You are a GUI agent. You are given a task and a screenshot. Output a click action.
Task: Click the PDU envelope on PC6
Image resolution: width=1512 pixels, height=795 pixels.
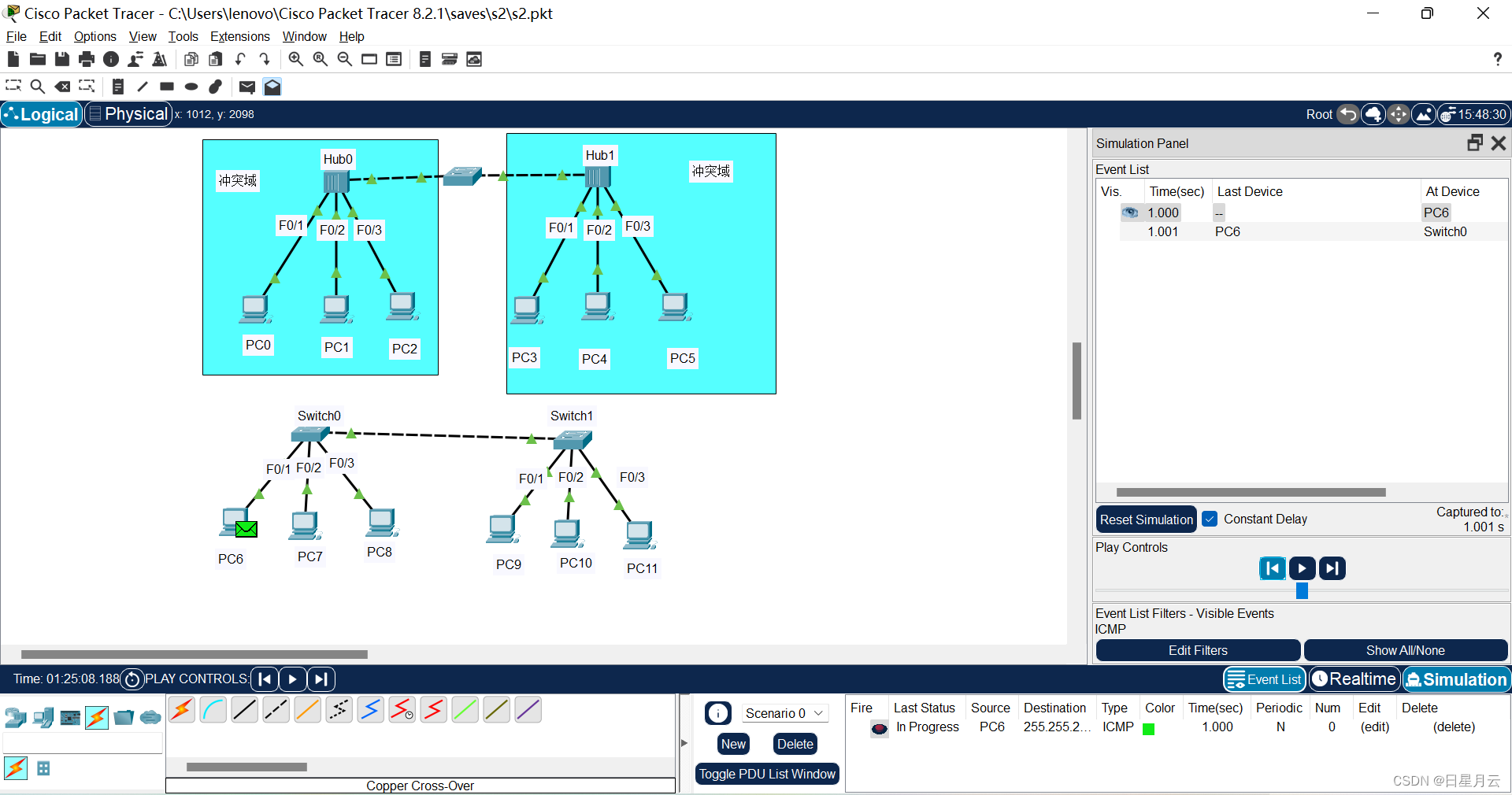246,529
